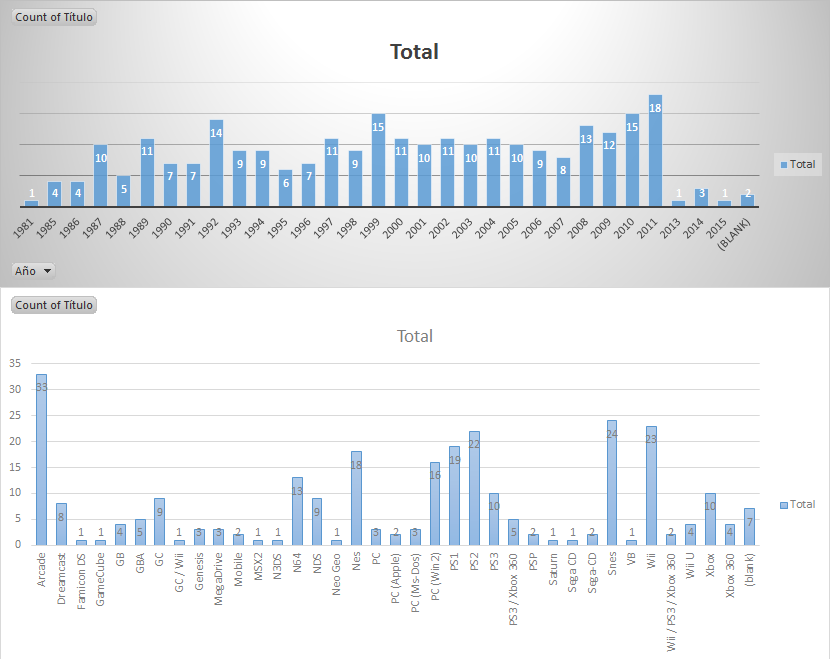Click the 35 value on vertical axis
830x659 pixels.
point(15,363)
